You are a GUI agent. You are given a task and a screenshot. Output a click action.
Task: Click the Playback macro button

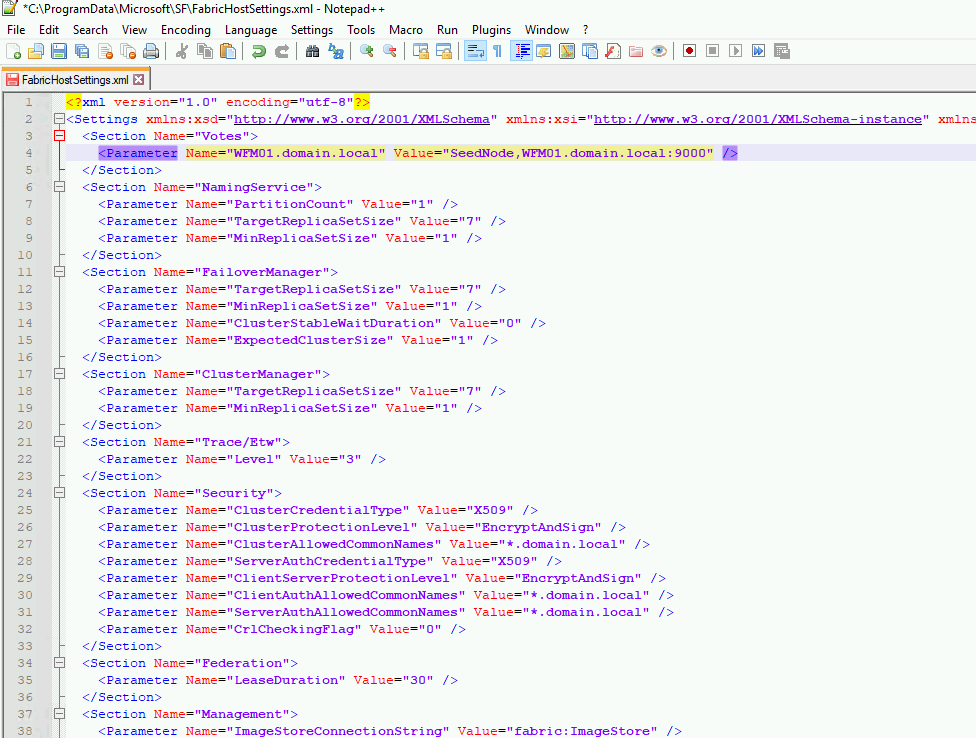tap(736, 51)
